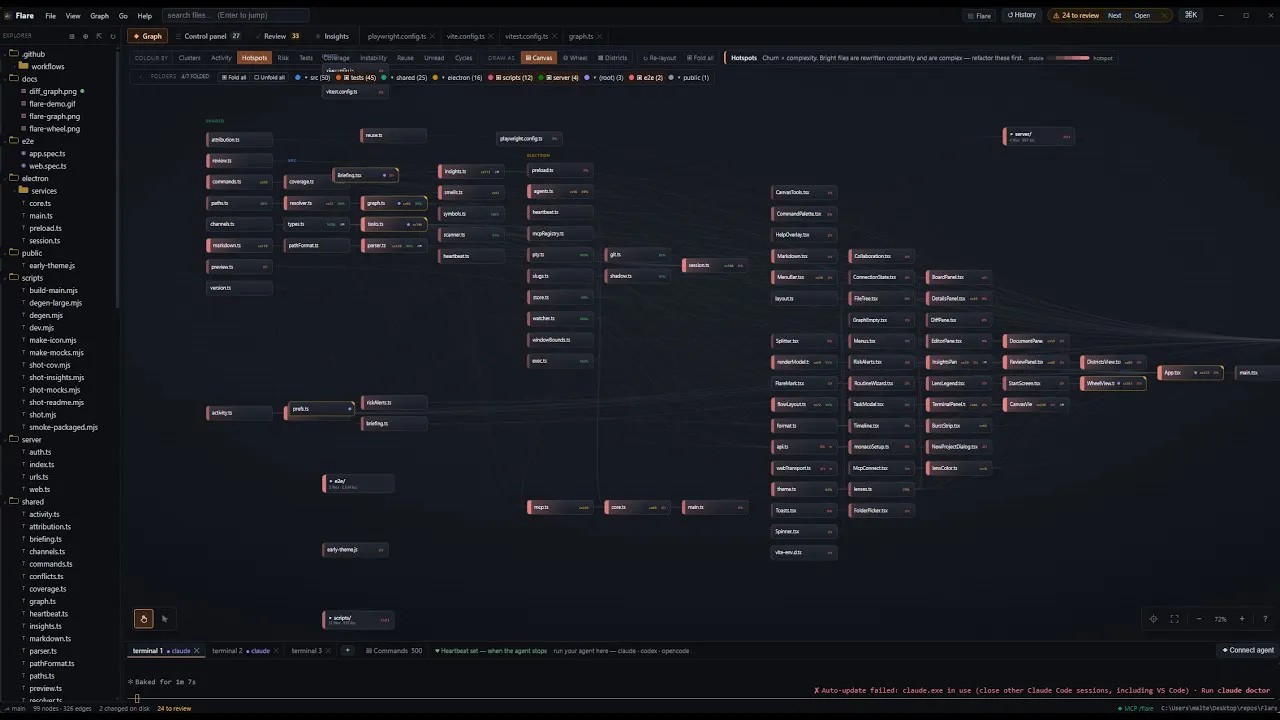1280x720 pixels.
Task: Unfold all folders
Action: (x=269, y=77)
